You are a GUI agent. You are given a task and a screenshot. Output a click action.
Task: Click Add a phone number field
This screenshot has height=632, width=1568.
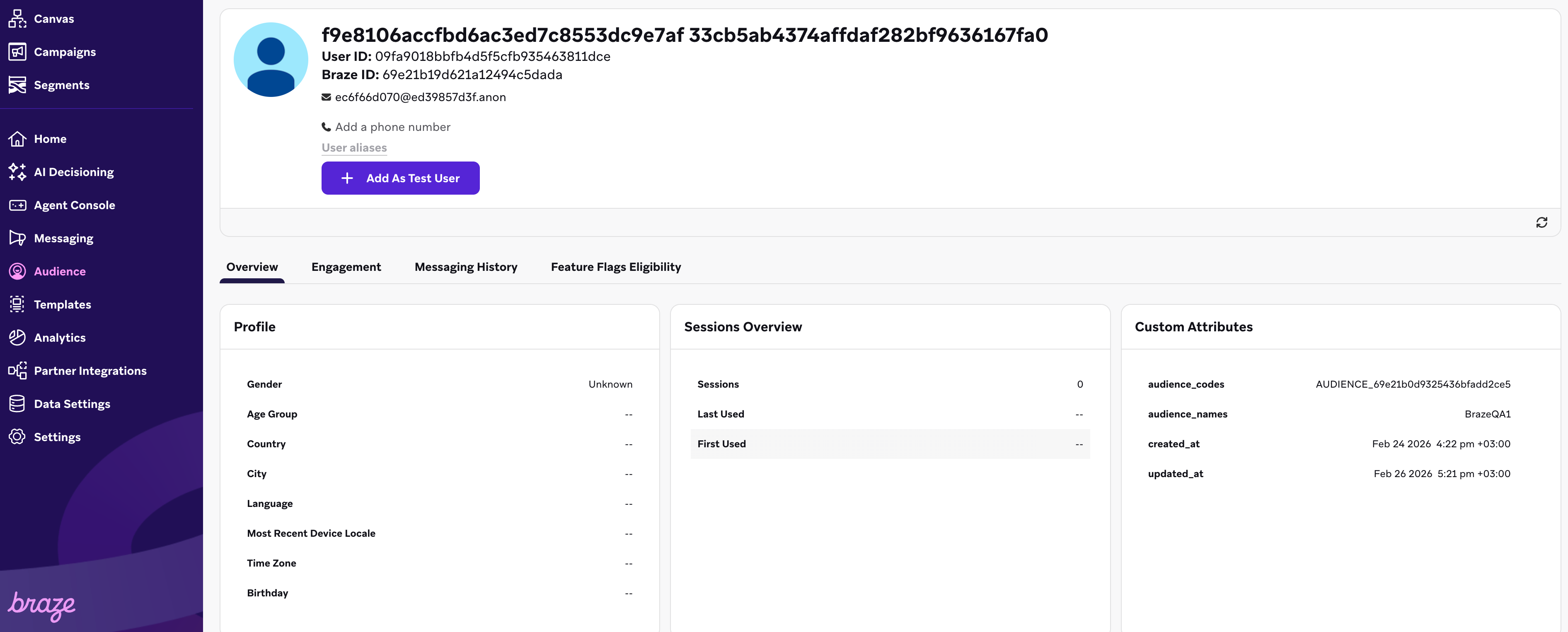click(x=392, y=127)
